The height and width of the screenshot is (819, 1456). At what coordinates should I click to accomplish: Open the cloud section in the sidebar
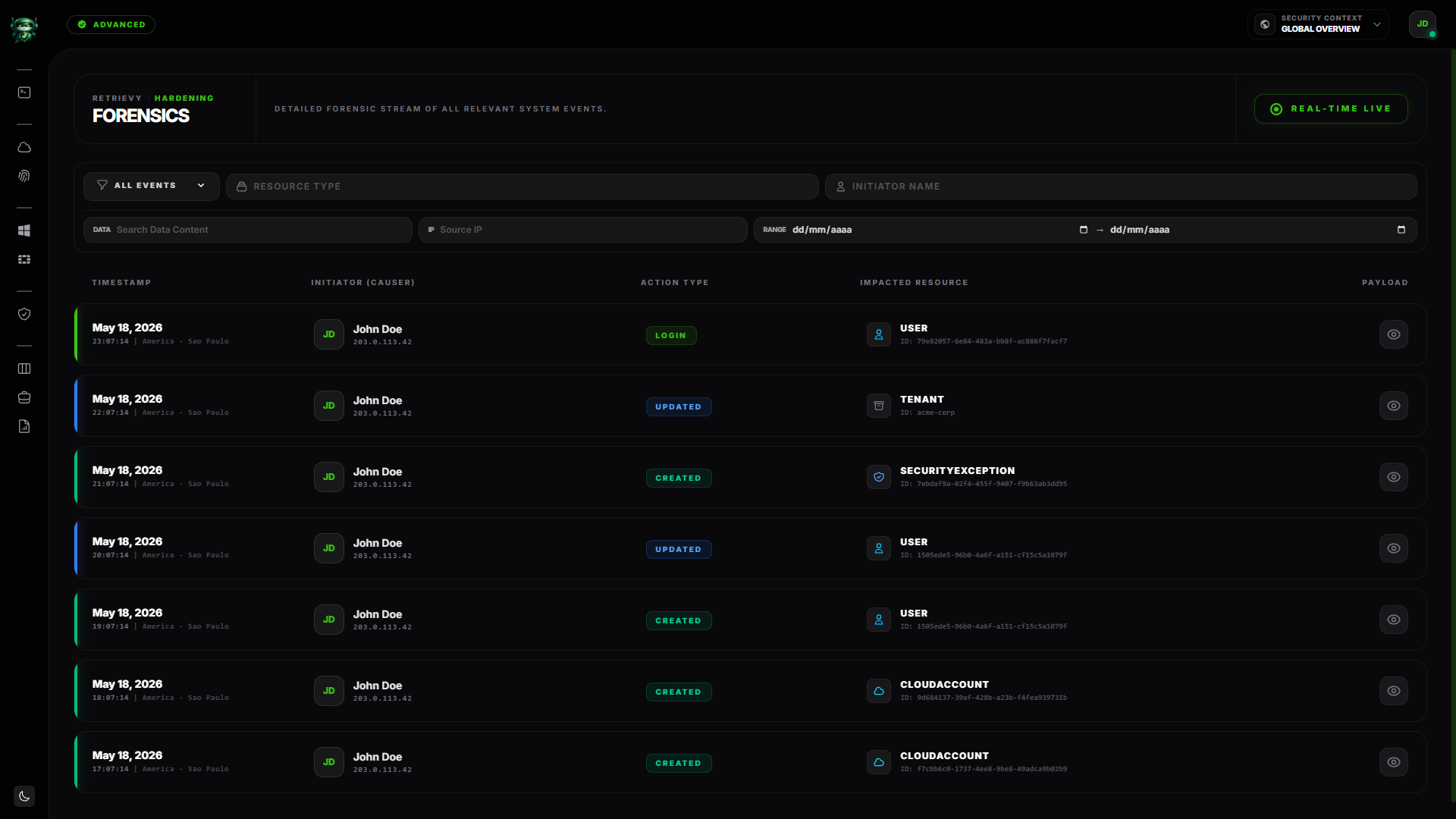pos(24,147)
